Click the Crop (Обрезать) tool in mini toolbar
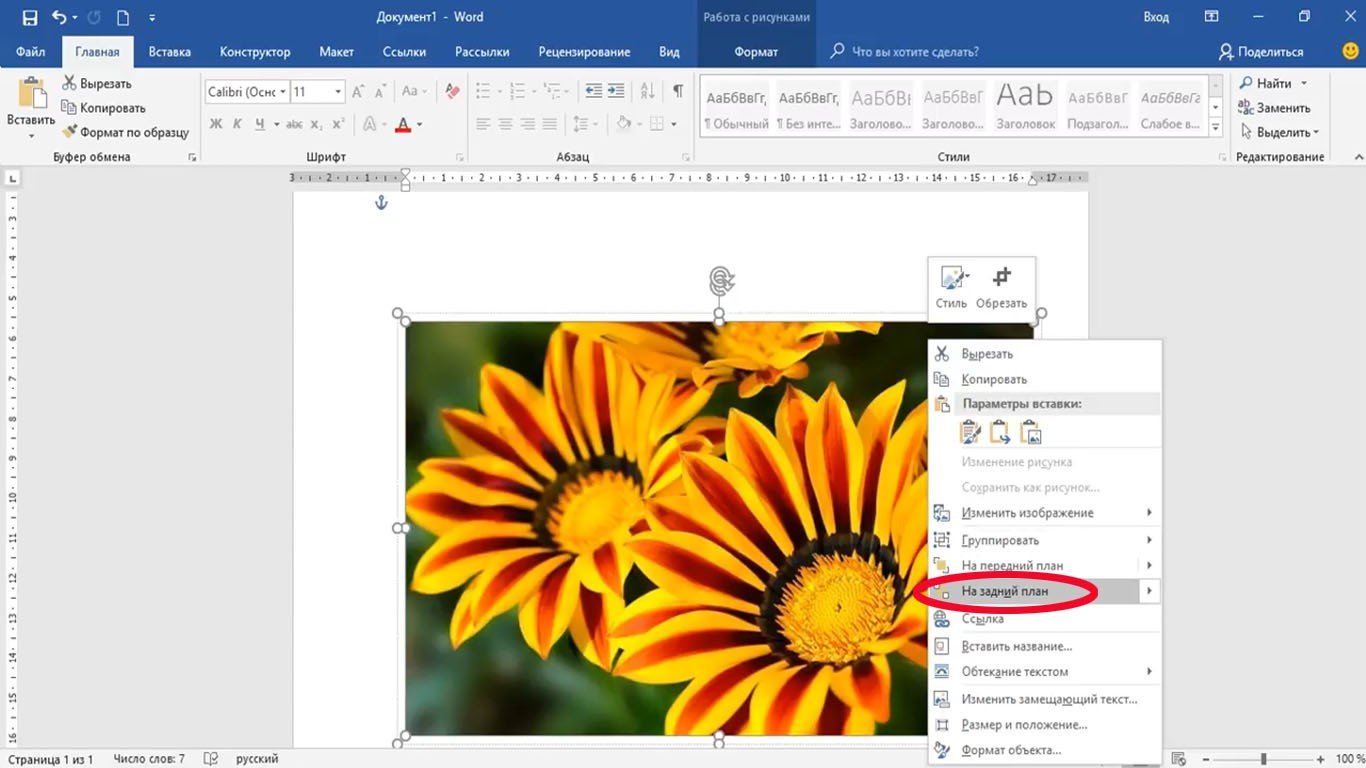Image resolution: width=1366 pixels, height=768 pixels. pyautogui.click(x=1002, y=289)
